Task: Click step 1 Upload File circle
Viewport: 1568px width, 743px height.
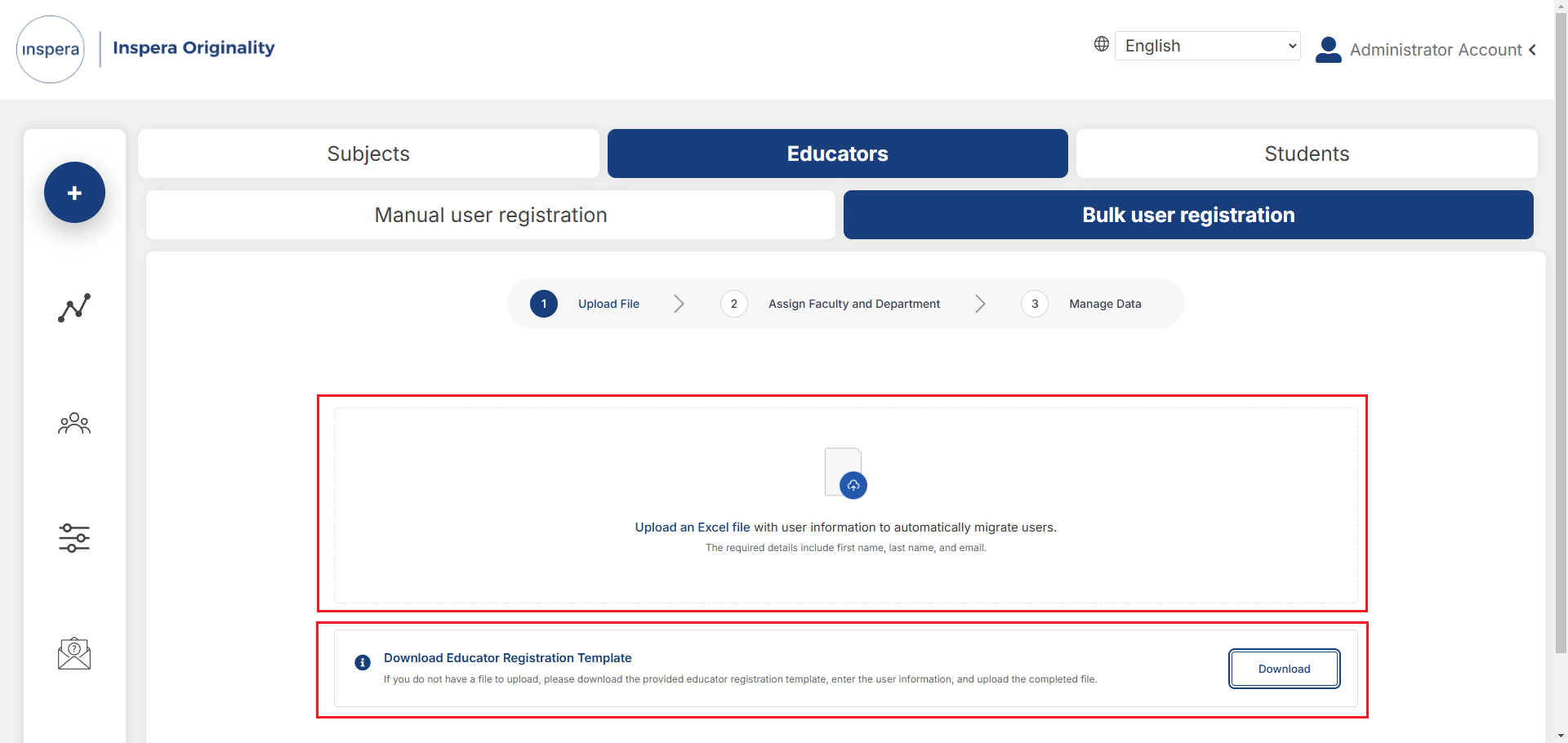Action: [544, 304]
